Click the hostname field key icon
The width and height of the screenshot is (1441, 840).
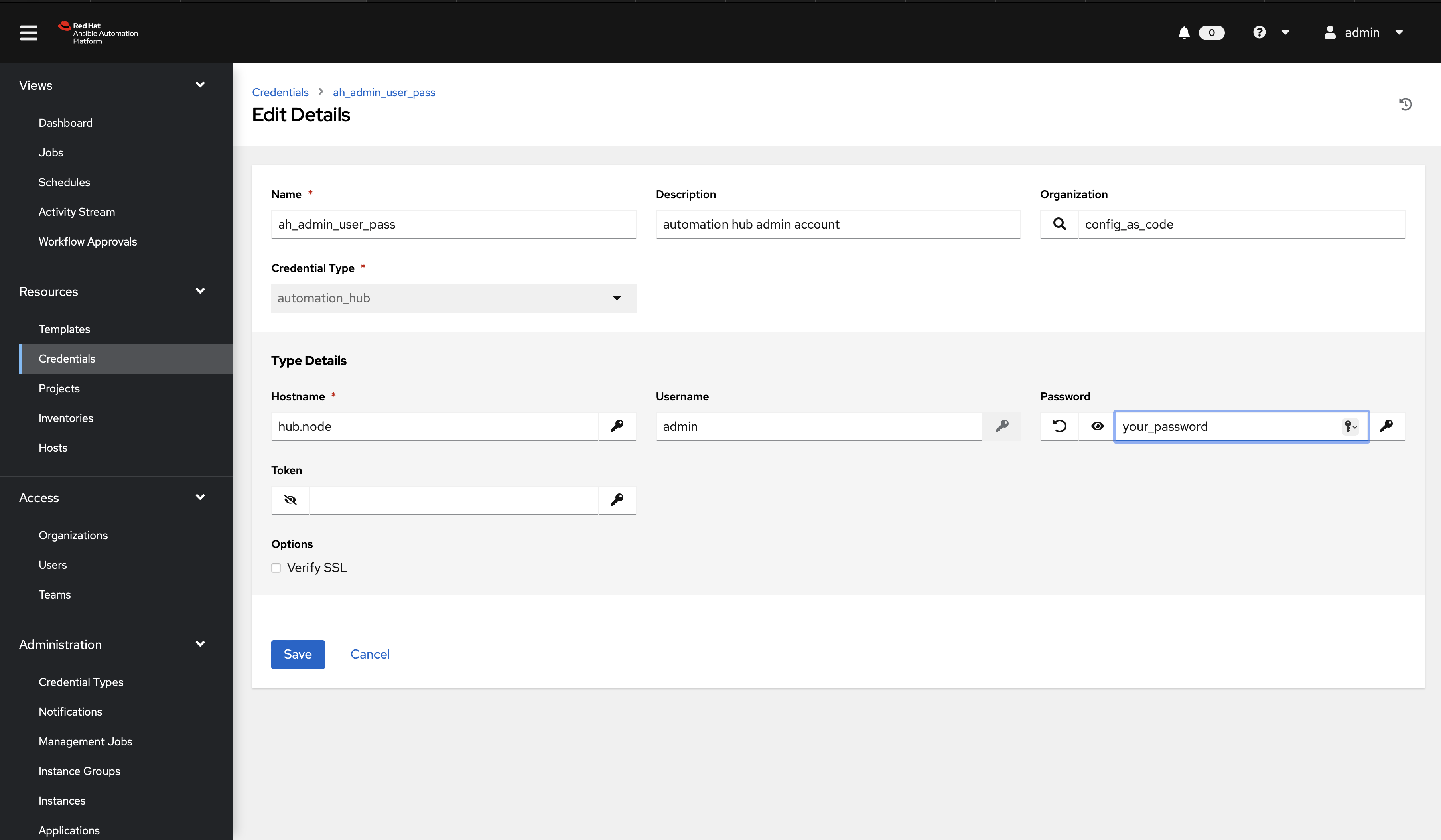[x=617, y=426]
